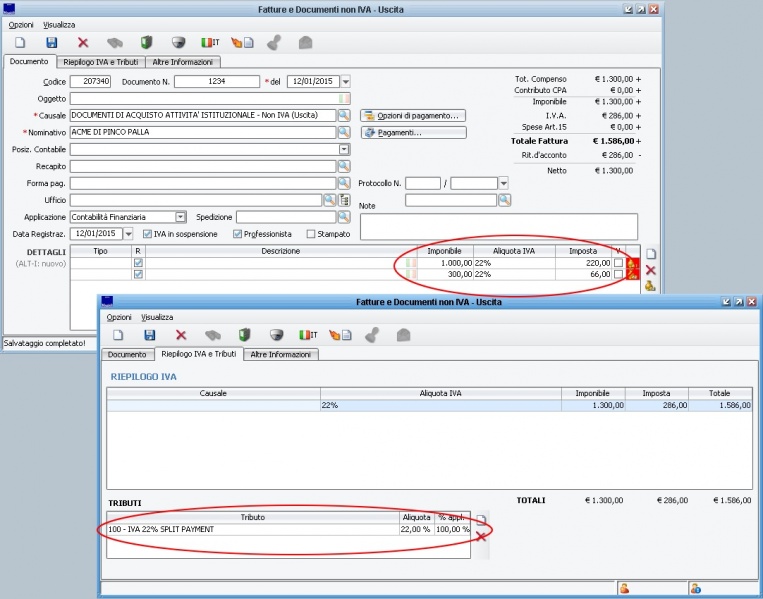Click the new document icon in front window toolbar
This screenshot has width=763, height=599.
click(117, 335)
